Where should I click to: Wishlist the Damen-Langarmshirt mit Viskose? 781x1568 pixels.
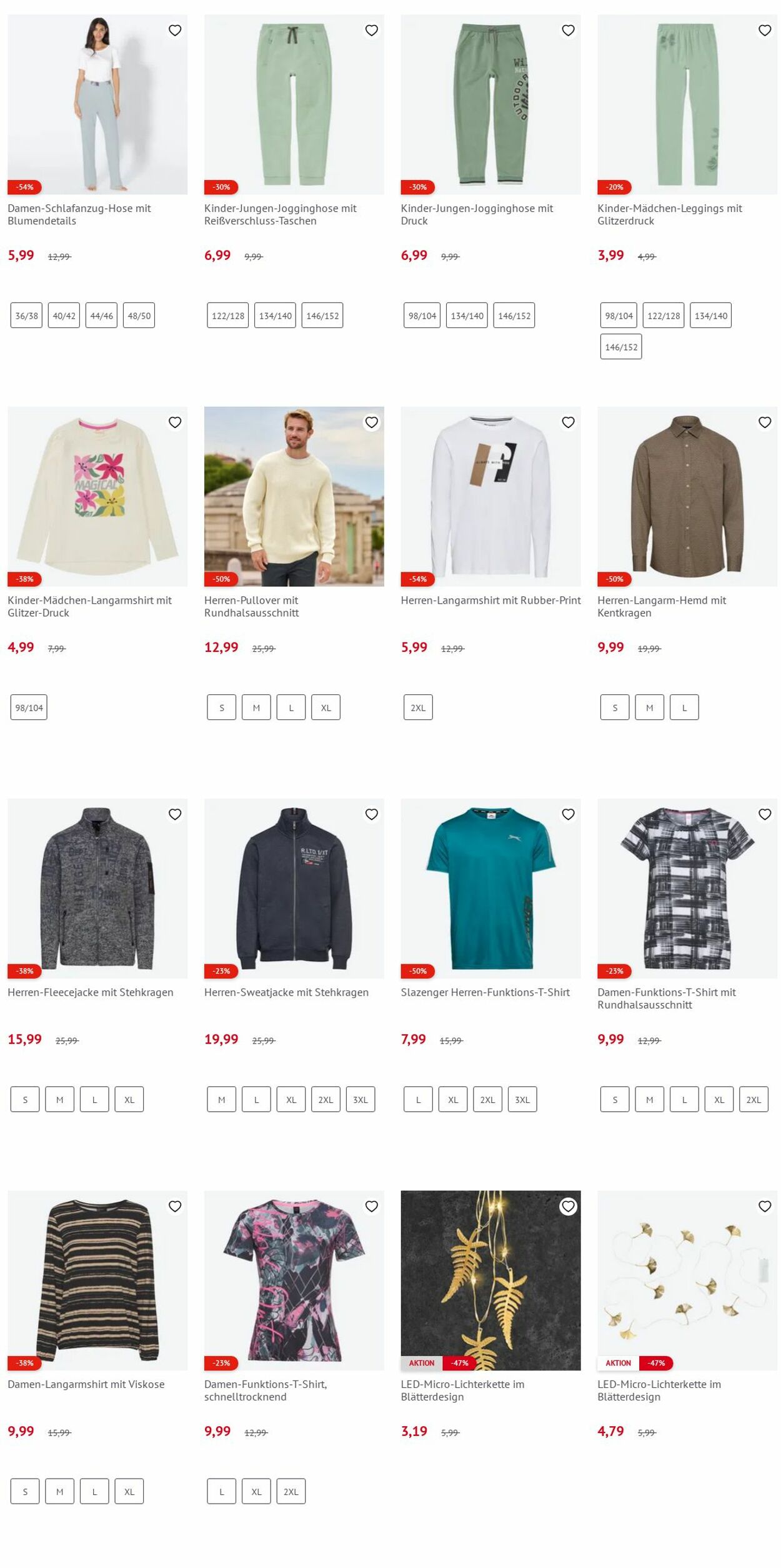(175, 1206)
